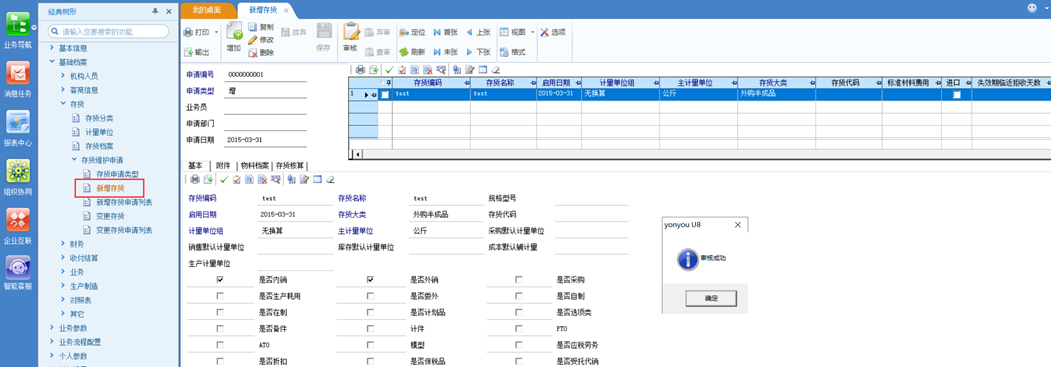The width and height of the screenshot is (1051, 367).
Task: Collapse the 存货维护申请 tree node
Action: [x=74, y=160]
